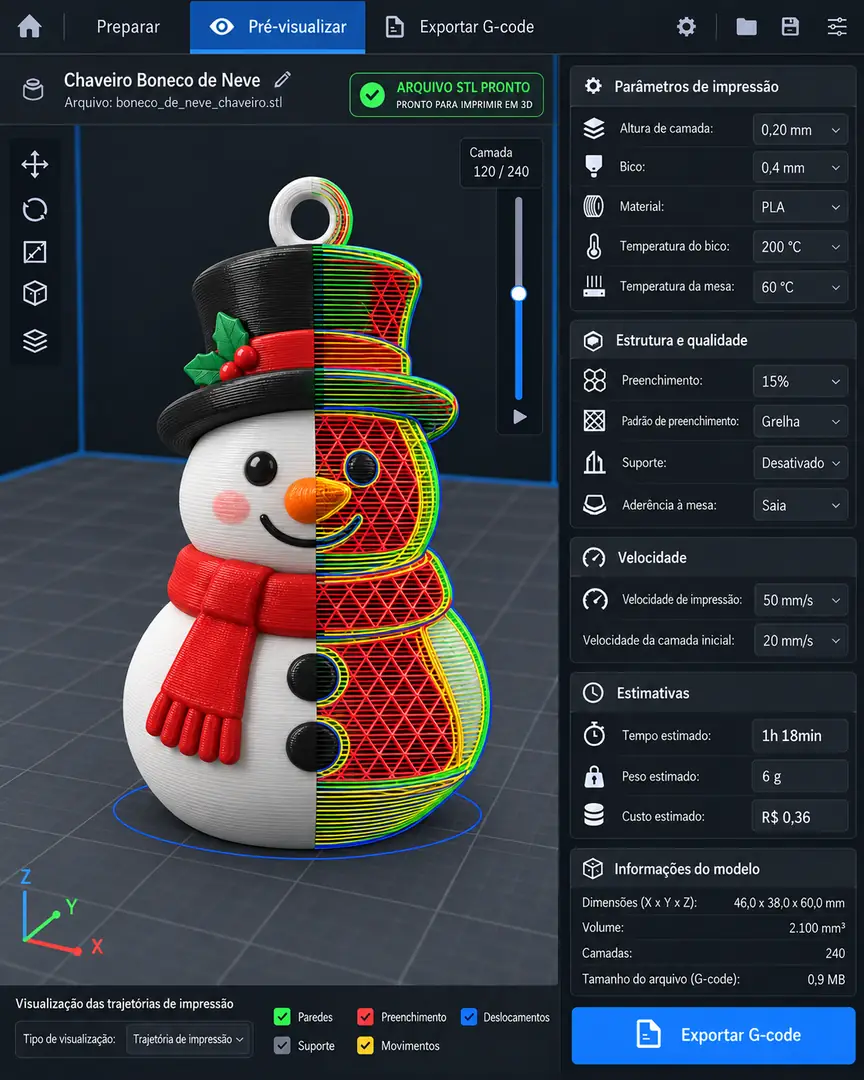
Task: Open the Material PLA dropdown
Action: click(800, 207)
